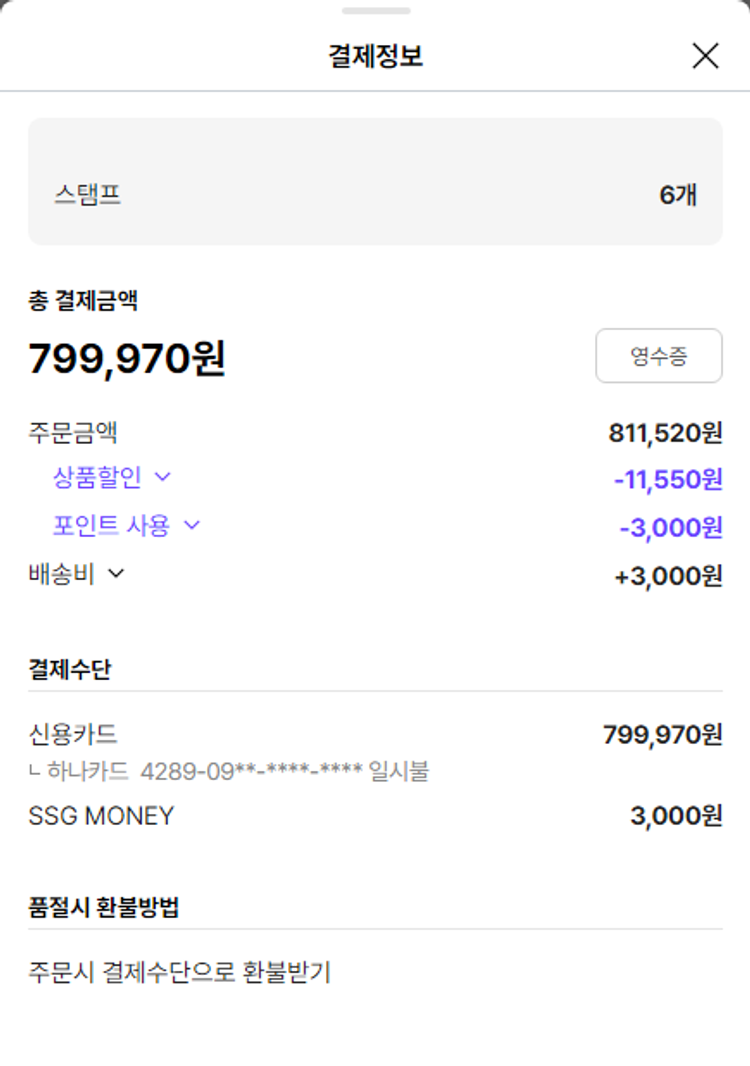
Task: Click the -11,550원 discount amount
Action: point(668,480)
